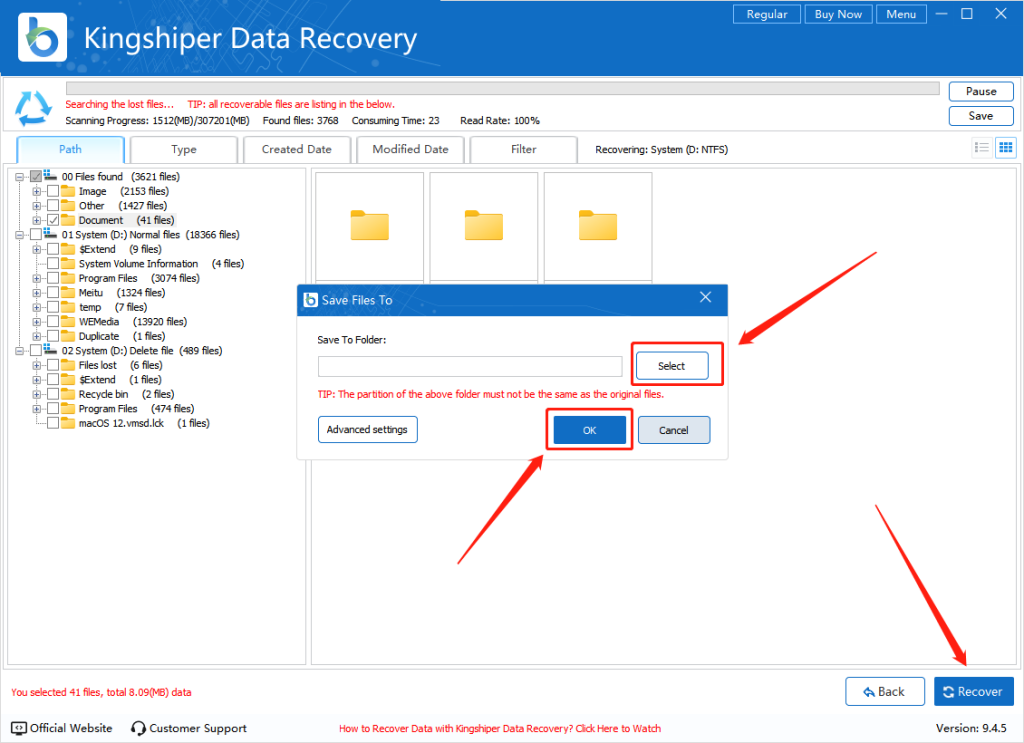Screen dimensions: 1024x743
Task: Click the Regular button in title bar
Action: [x=767, y=14]
